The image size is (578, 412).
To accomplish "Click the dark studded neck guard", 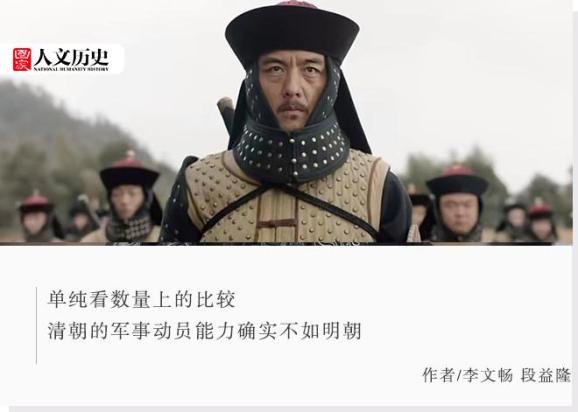I will (x=292, y=151).
